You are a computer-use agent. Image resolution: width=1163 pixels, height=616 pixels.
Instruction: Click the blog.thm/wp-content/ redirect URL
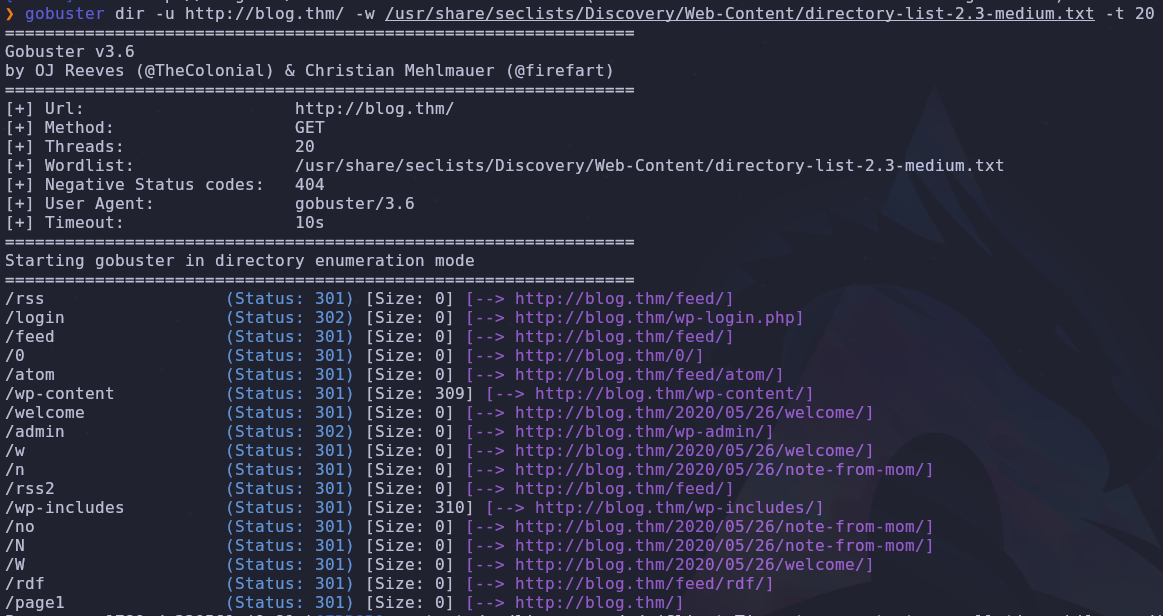(x=670, y=394)
